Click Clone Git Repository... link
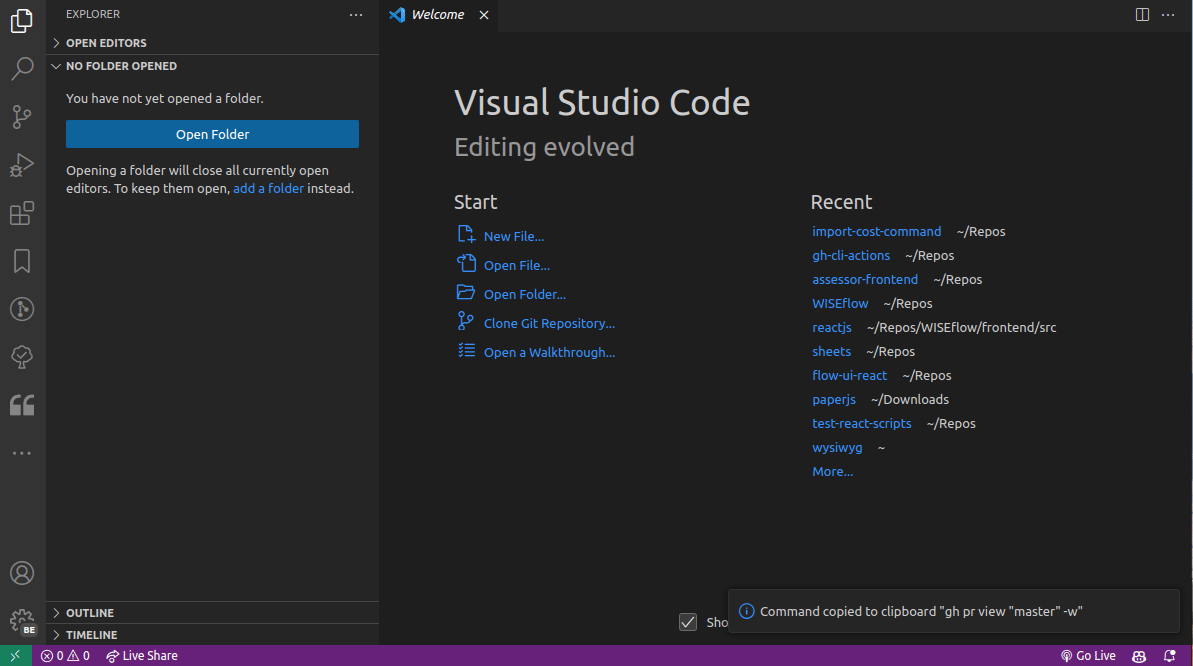This screenshot has height=666, width=1193. (x=549, y=323)
